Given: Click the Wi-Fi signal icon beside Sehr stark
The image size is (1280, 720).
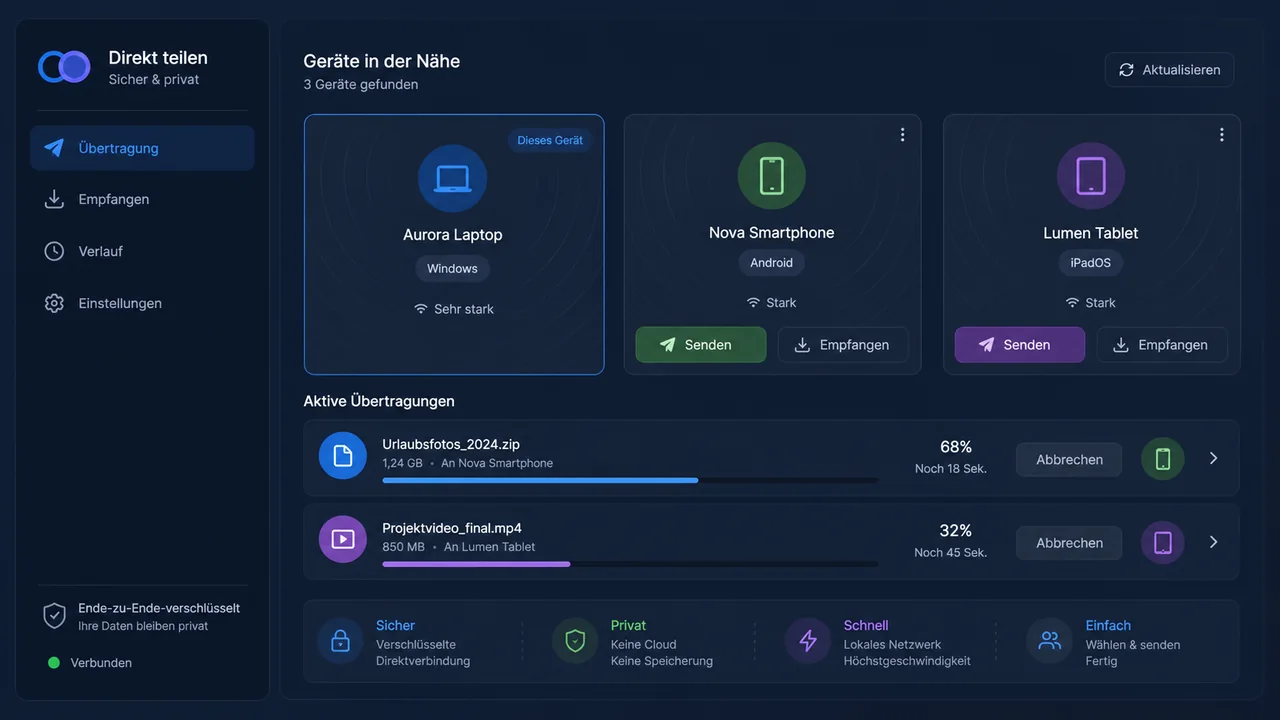Looking at the screenshot, I should 421,309.
